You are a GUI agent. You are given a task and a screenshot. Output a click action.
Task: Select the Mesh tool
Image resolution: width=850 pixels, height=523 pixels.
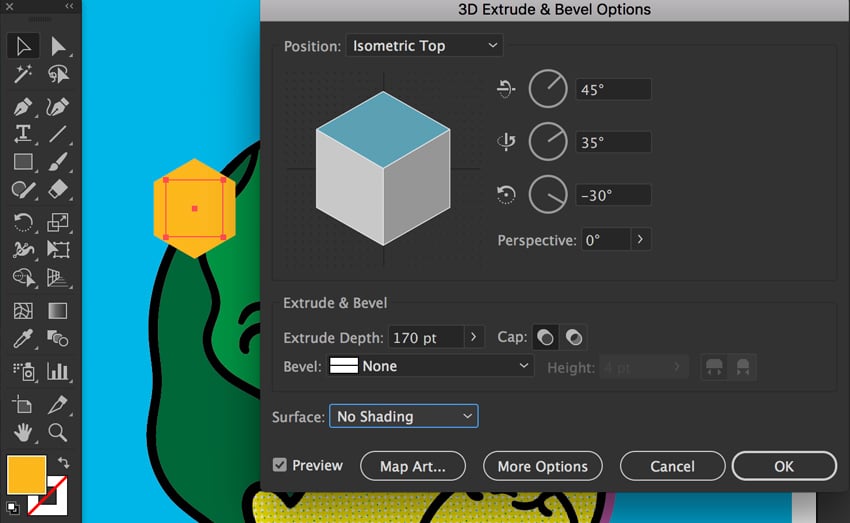(23, 311)
